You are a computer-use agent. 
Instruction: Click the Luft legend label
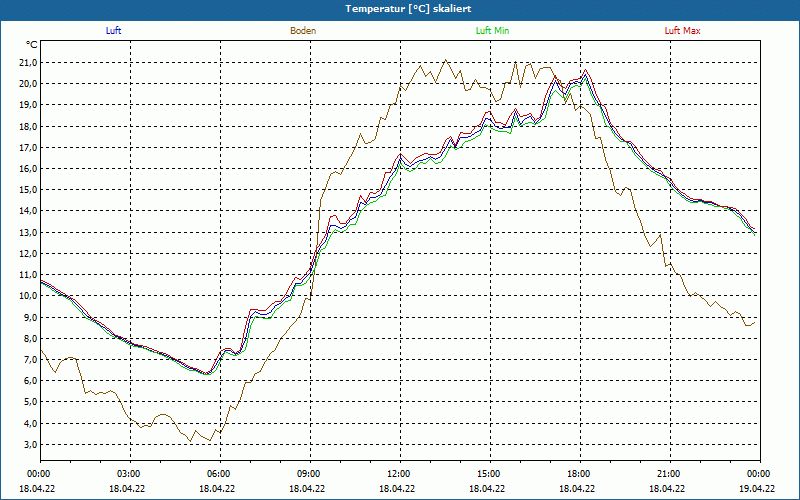point(113,31)
